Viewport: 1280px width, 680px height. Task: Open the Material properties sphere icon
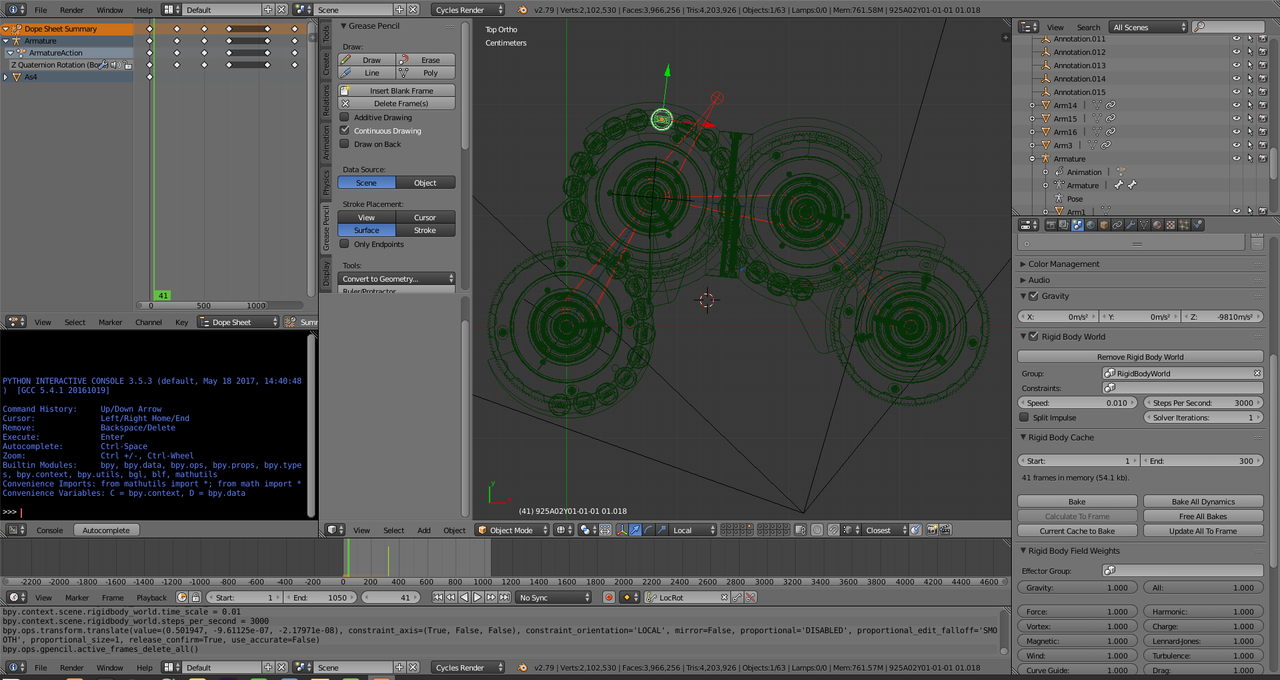click(x=1157, y=225)
